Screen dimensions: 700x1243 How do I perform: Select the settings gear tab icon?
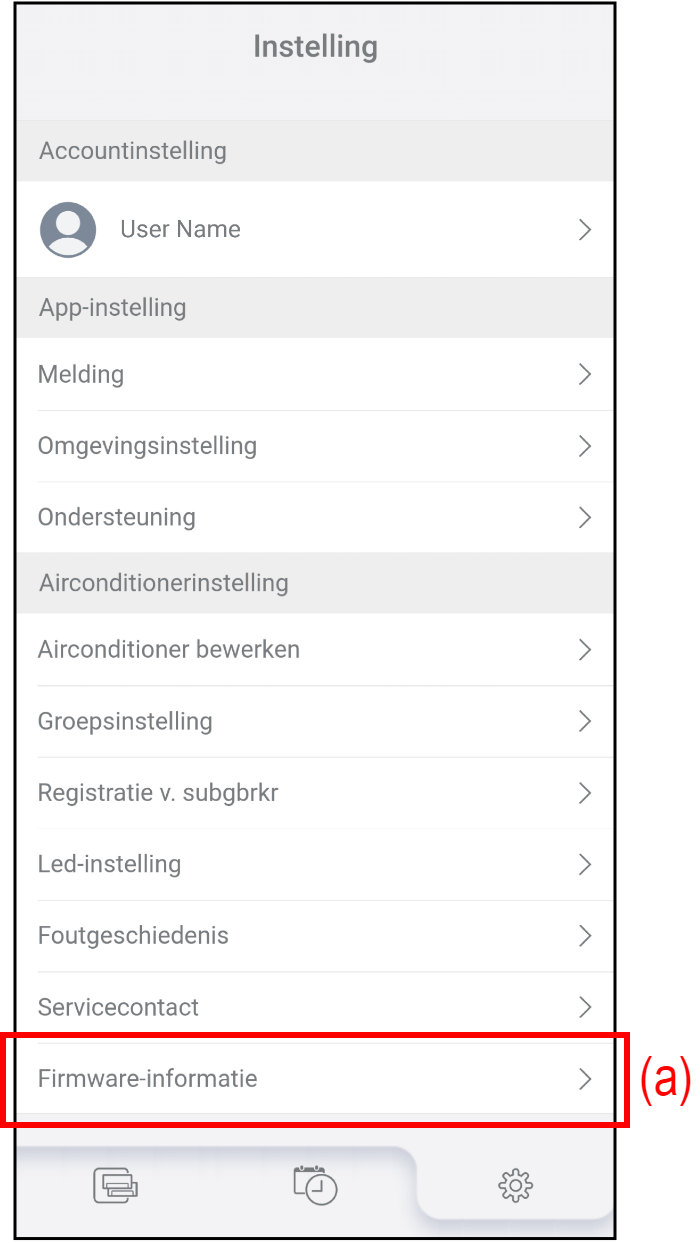515,1186
